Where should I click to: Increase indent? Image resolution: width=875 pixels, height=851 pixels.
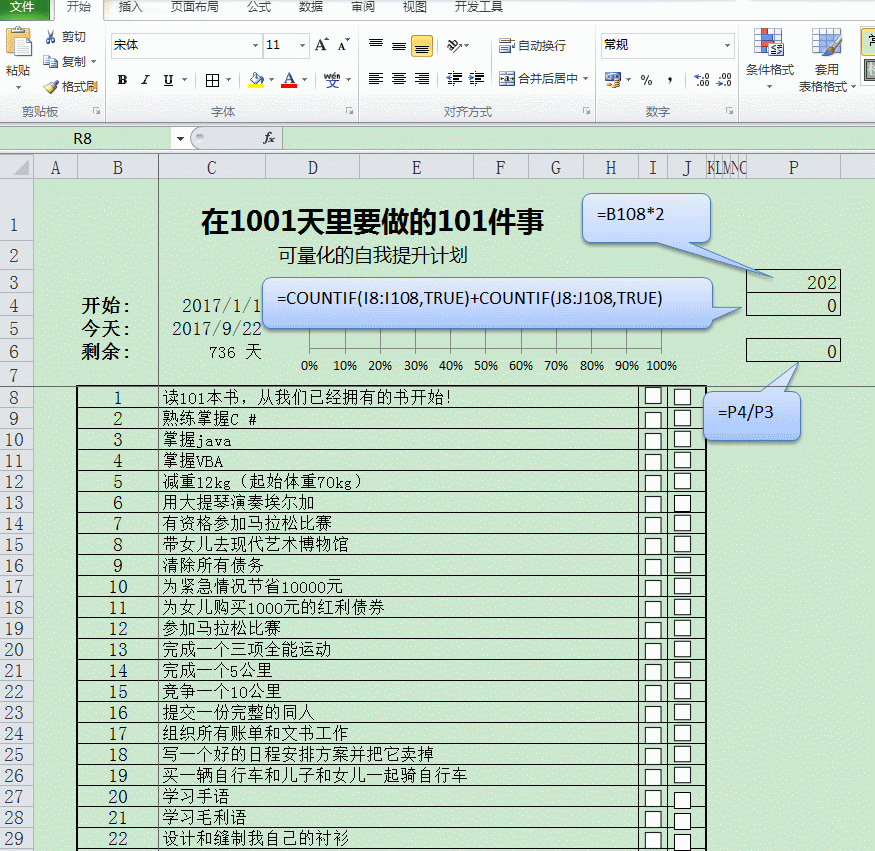pos(476,79)
